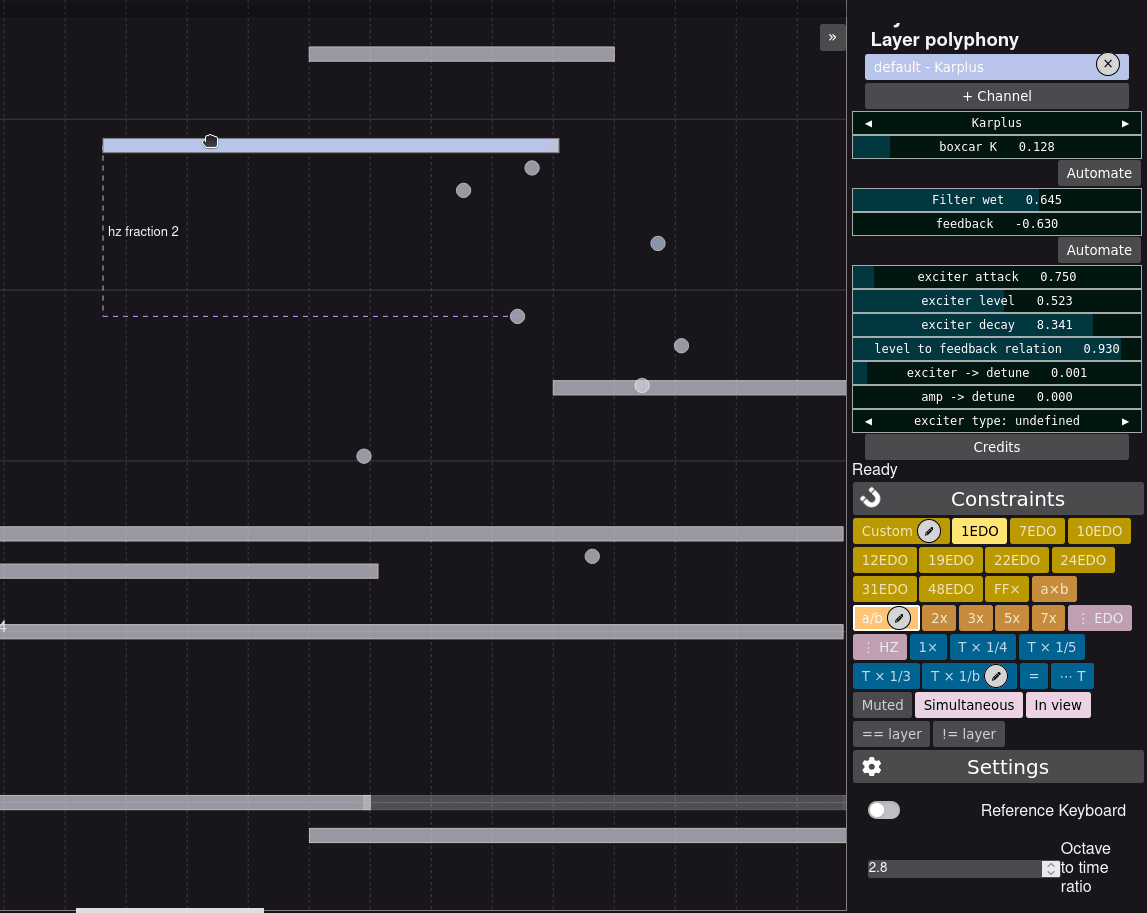Adjust the boxcar K slider

coord(996,146)
